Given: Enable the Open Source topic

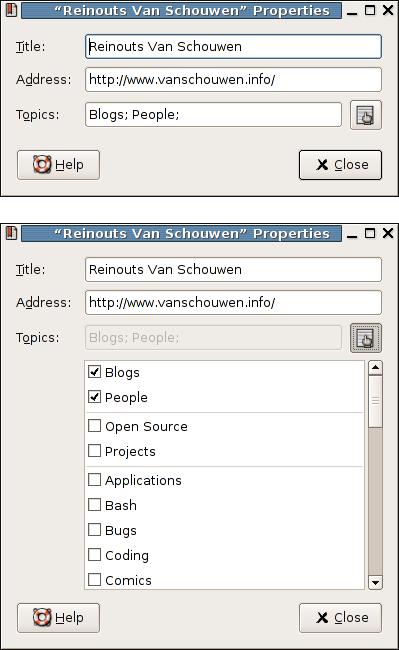Looking at the screenshot, I should 94,426.
